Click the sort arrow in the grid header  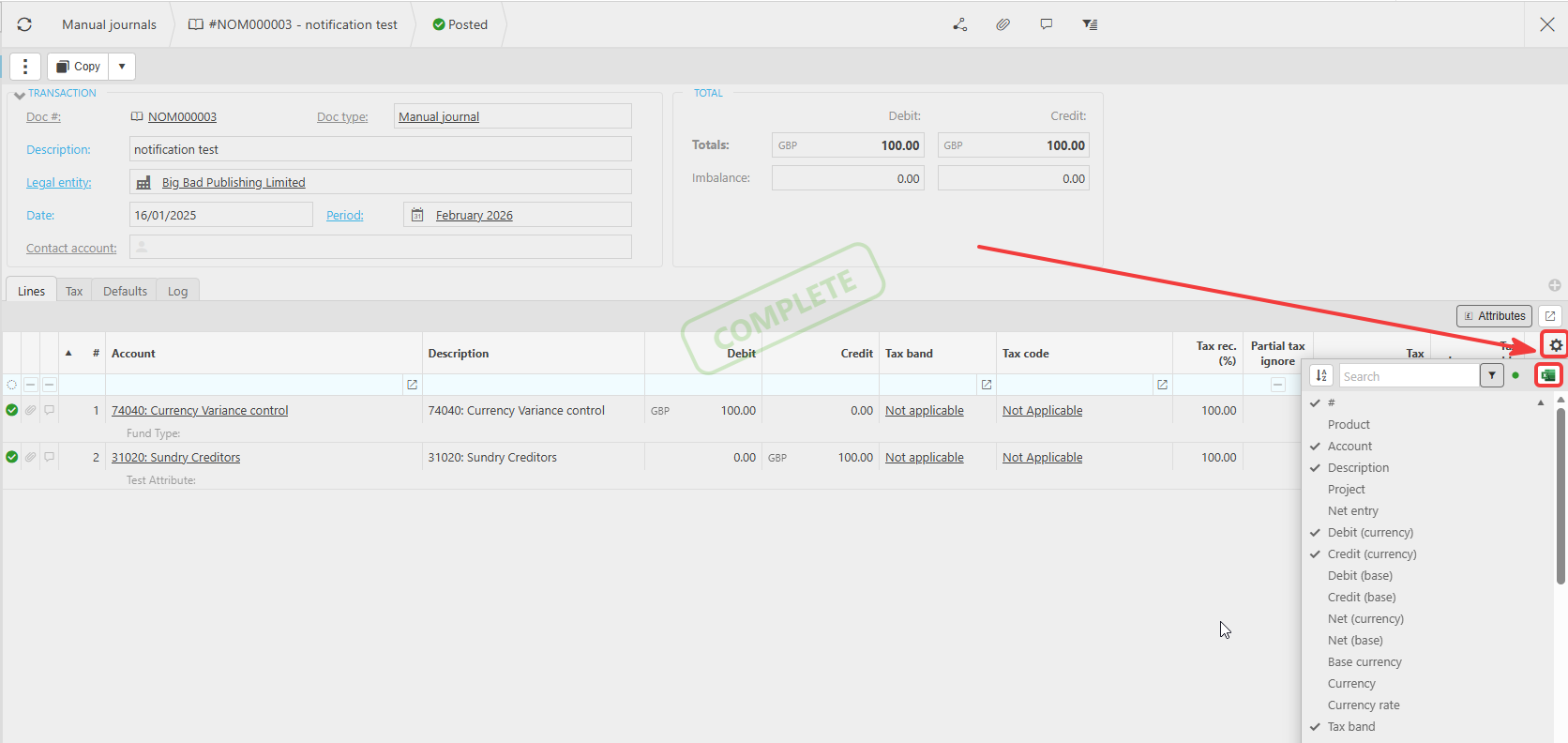click(x=68, y=354)
